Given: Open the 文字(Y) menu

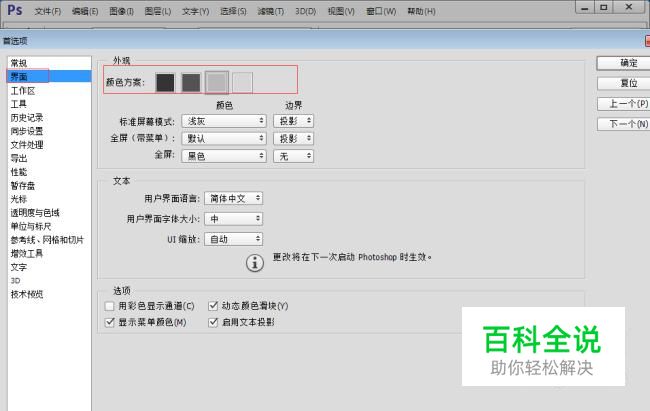Looking at the screenshot, I should (x=195, y=12).
